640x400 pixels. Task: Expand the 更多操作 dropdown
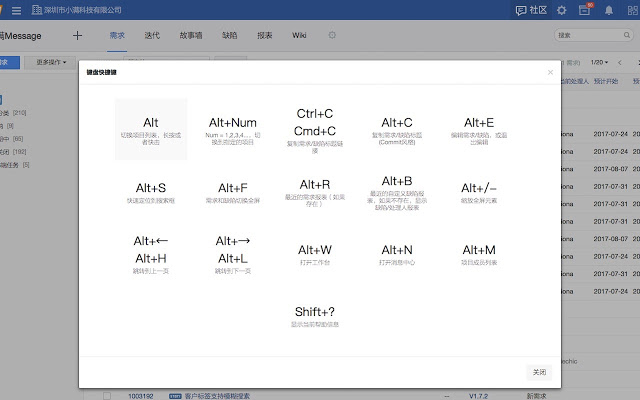pyautogui.click(x=51, y=62)
